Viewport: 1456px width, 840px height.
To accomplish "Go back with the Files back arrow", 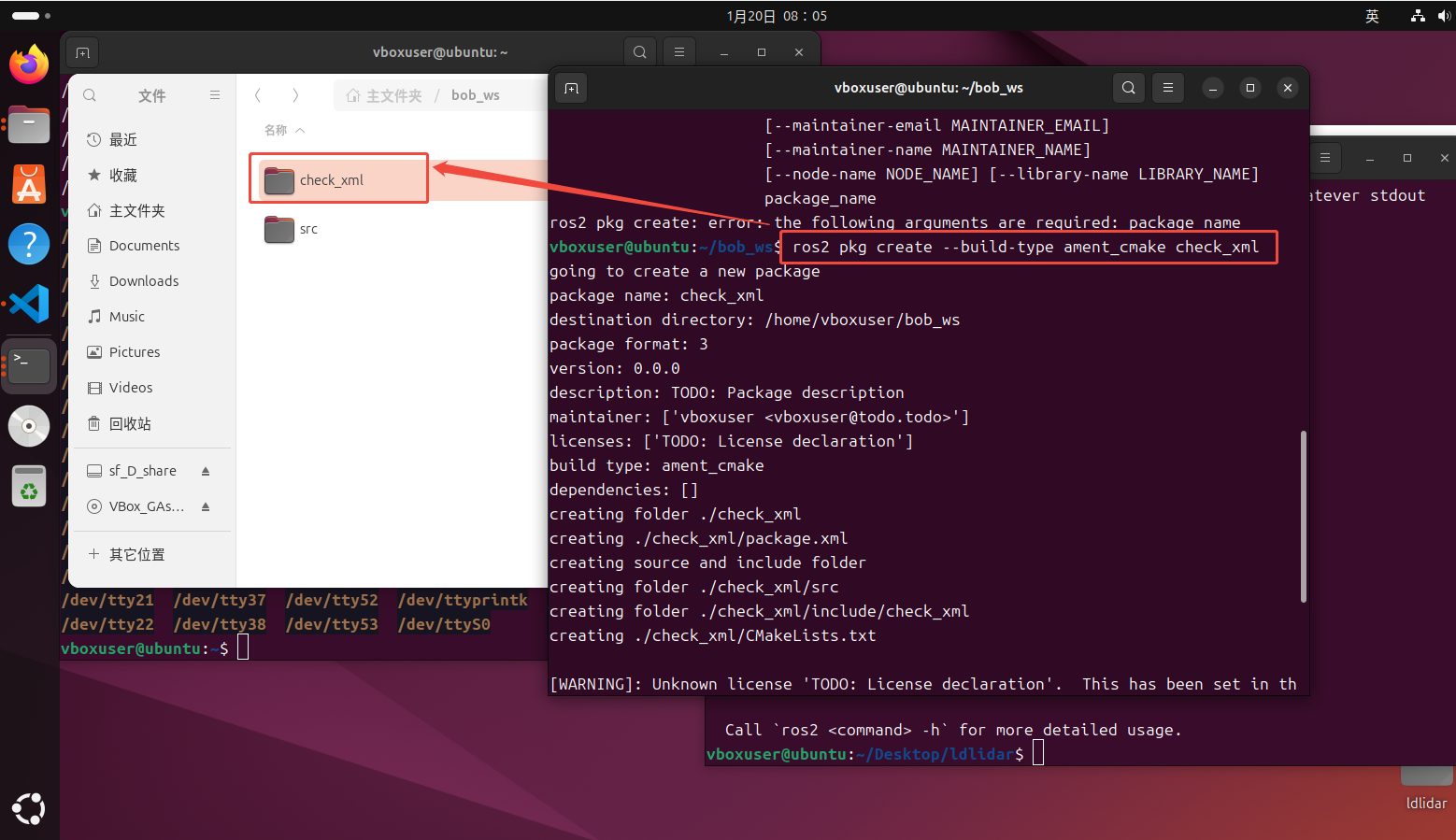I will tap(258, 95).
